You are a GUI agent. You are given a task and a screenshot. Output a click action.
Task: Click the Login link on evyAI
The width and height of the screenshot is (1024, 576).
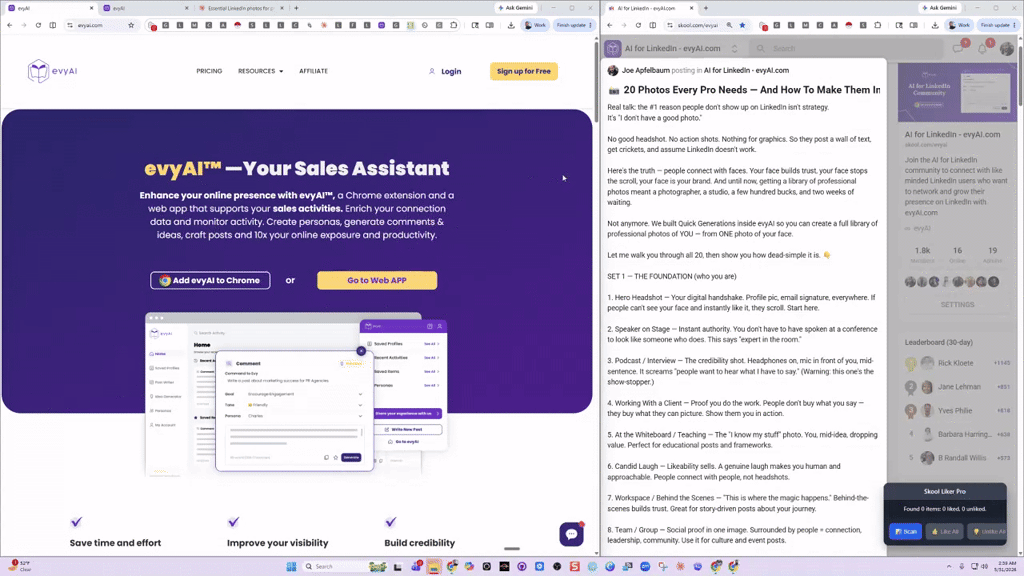click(x=445, y=71)
